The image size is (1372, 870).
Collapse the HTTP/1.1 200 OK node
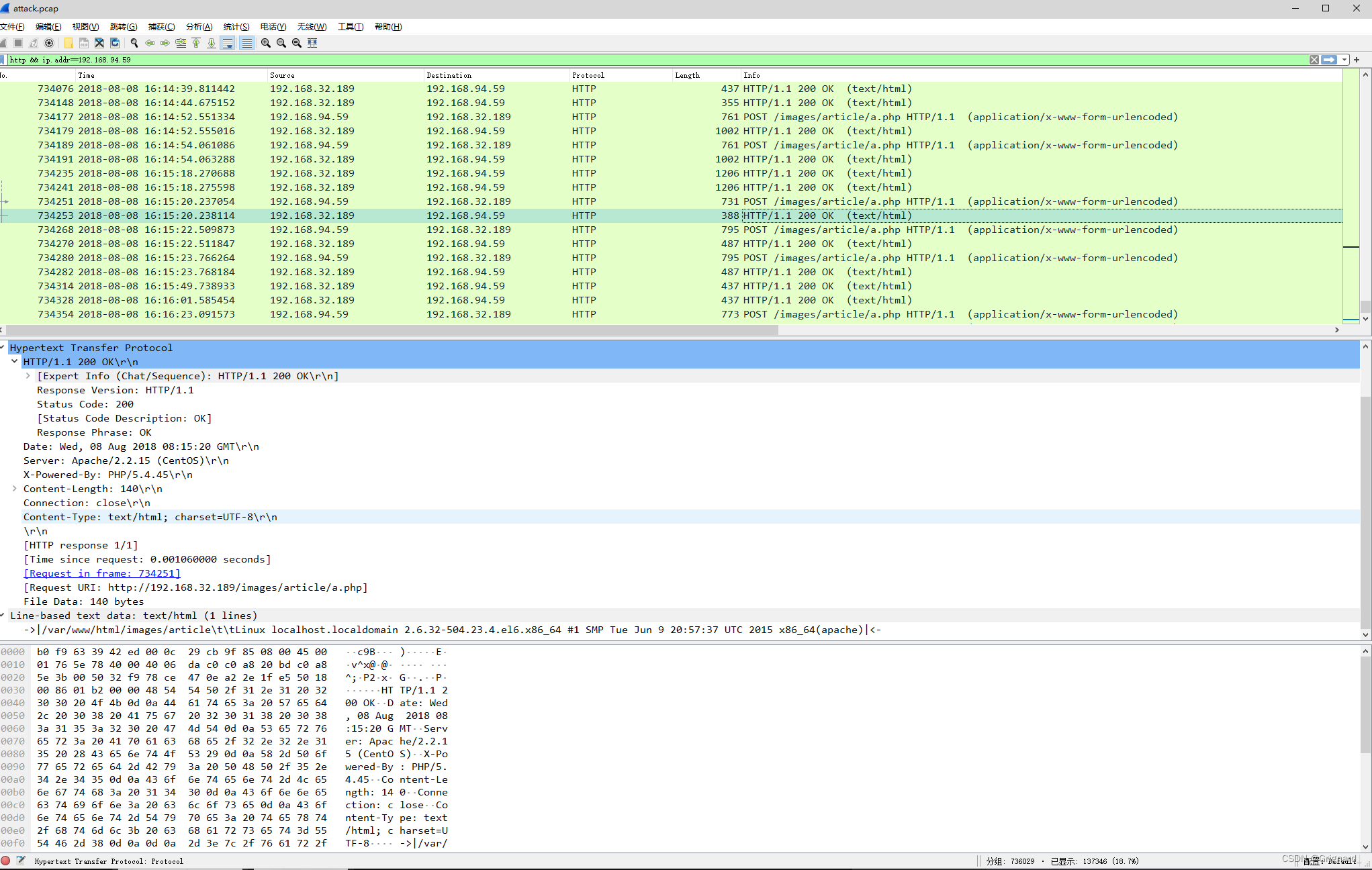click(x=15, y=362)
